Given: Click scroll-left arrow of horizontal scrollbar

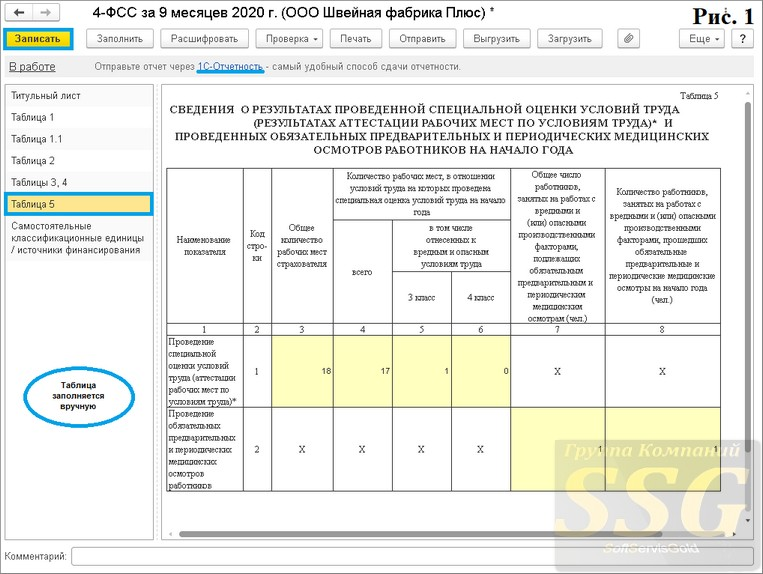Looking at the screenshot, I should (x=170, y=534).
